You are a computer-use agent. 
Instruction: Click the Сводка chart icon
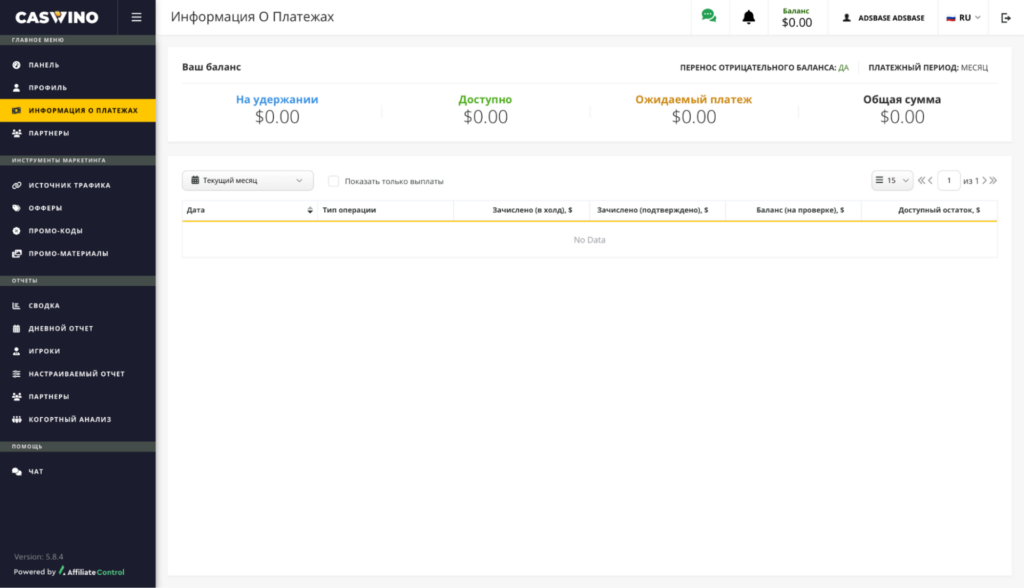click(x=16, y=306)
